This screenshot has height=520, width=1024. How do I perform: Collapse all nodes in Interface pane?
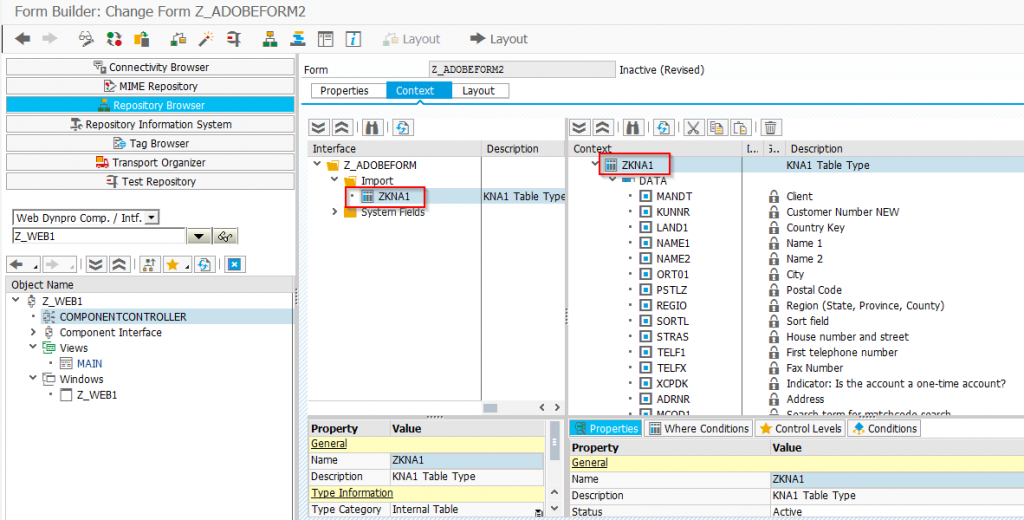(x=342, y=127)
